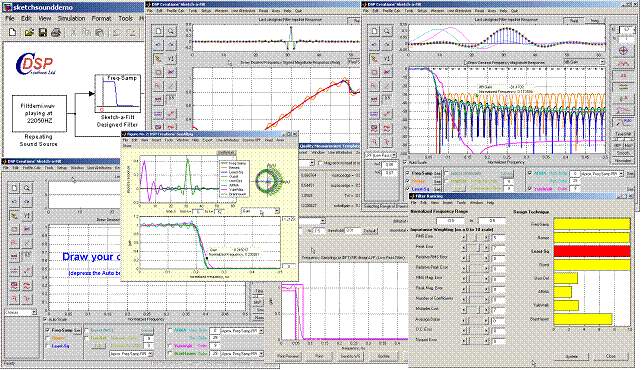Image resolution: width=641 pixels, height=370 pixels.
Task: Enable Yule-Walk checkbox in 'Draw your' window
Action: tap(170, 345)
